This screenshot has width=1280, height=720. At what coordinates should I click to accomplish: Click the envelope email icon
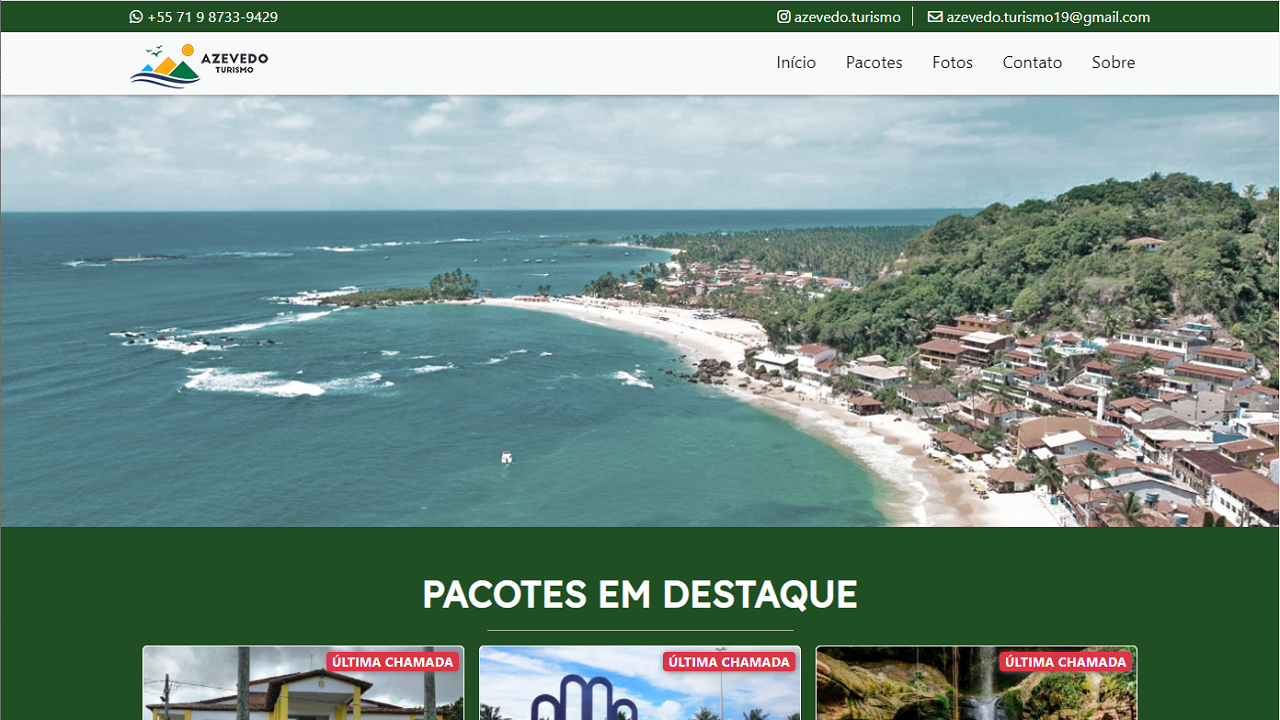(x=935, y=17)
